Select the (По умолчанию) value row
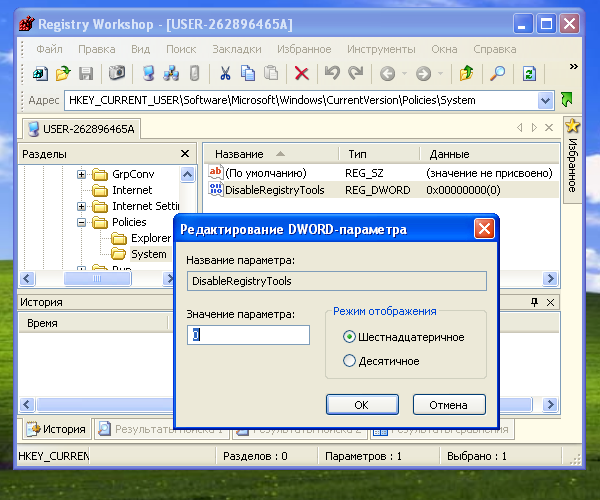The height and width of the screenshot is (500, 600). click(383, 173)
